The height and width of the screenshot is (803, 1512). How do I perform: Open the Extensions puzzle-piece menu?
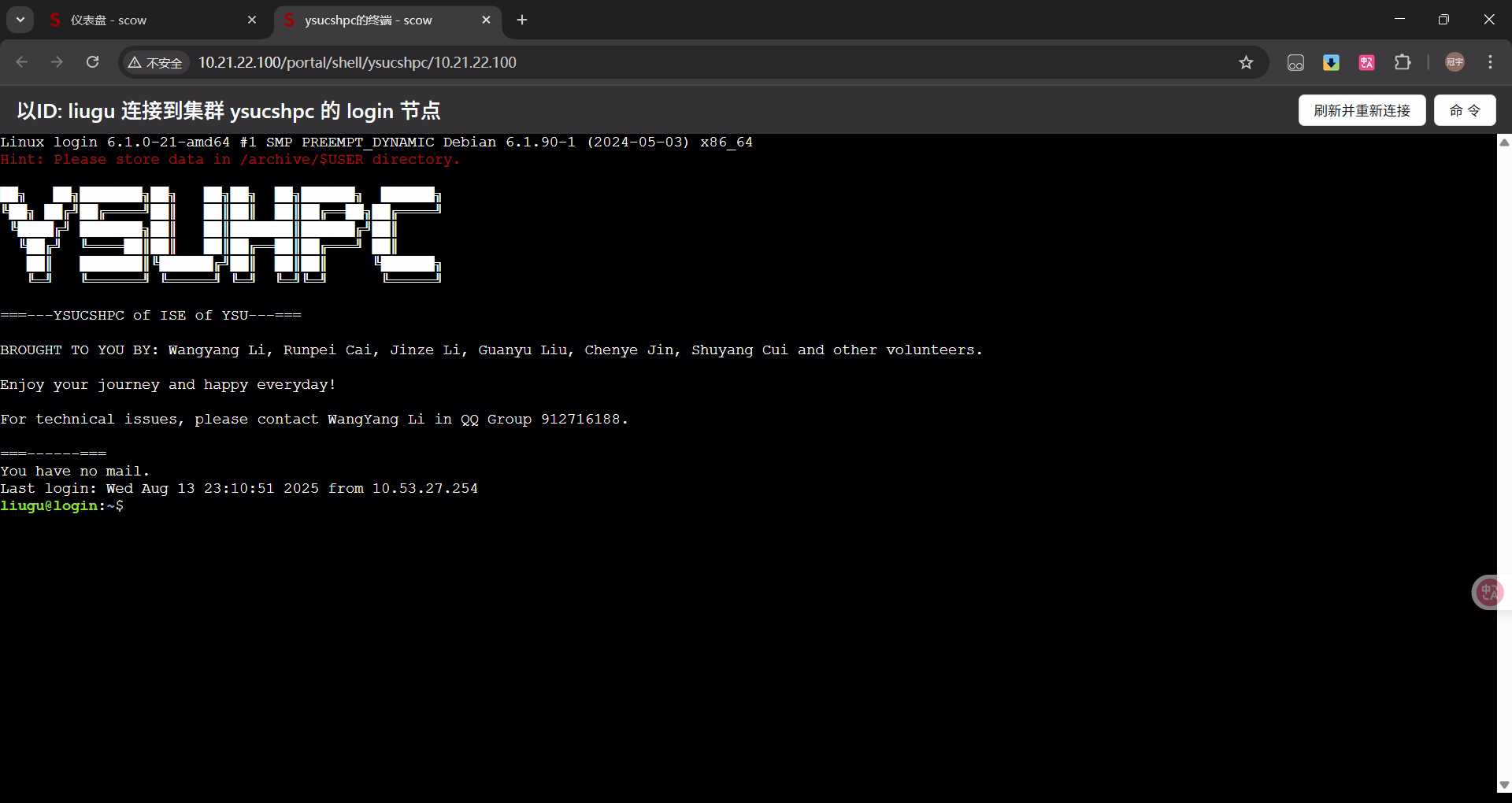[x=1403, y=62]
